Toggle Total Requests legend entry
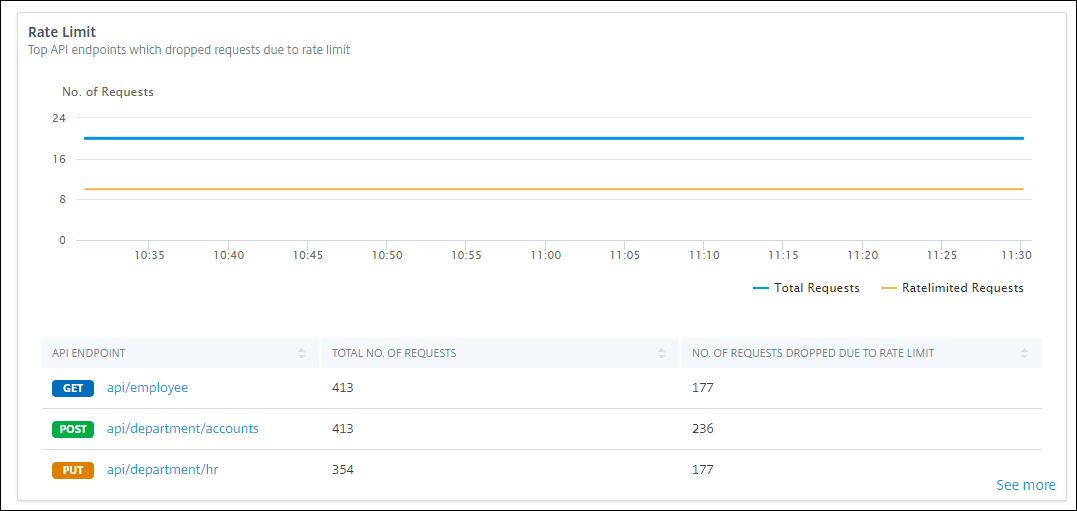1077x511 pixels. (x=806, y=288)
